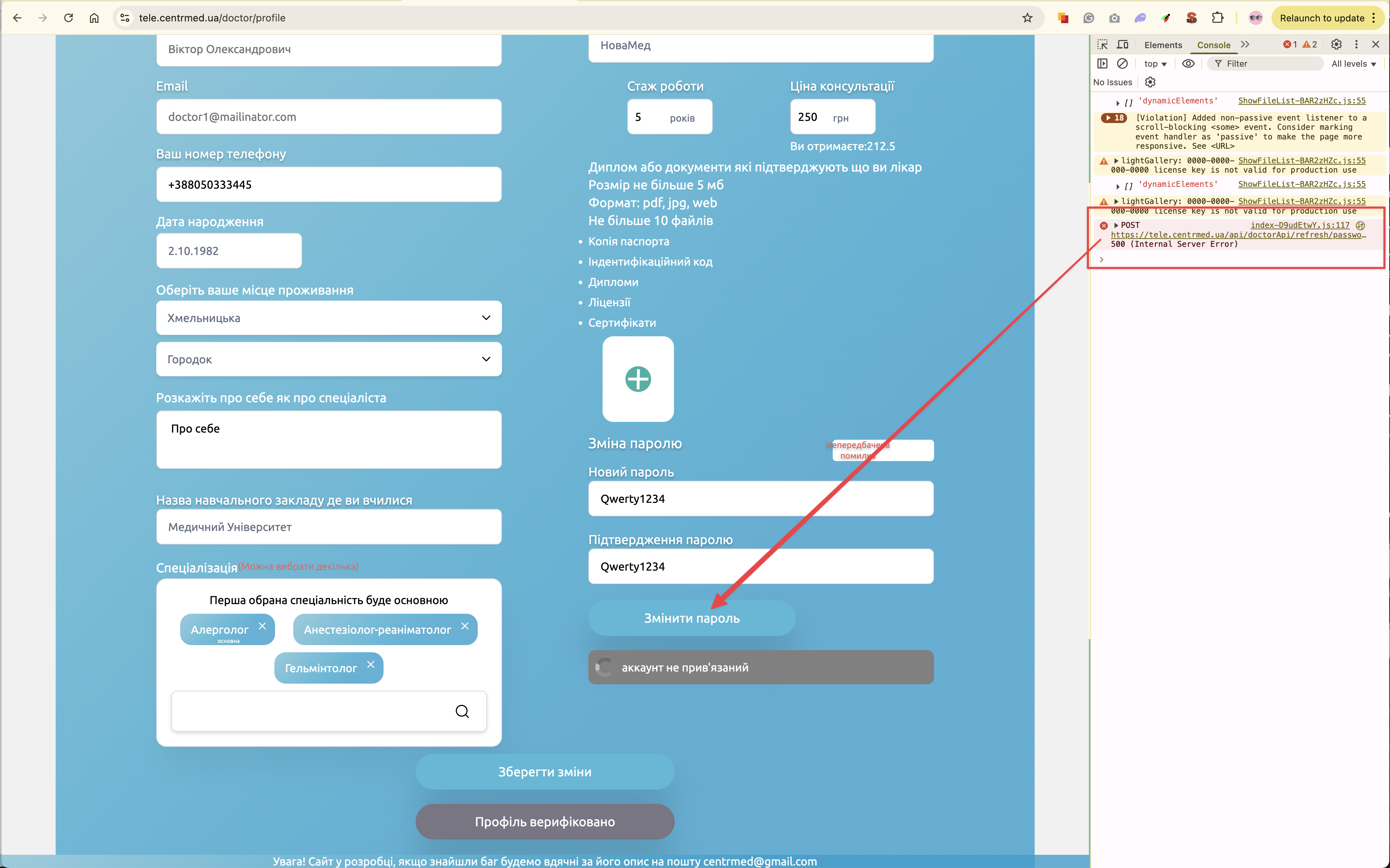The height and width of the screenshot is (868, 1390).
Task: Toggle live expression eye icon
Action: tap(1188, 64)
